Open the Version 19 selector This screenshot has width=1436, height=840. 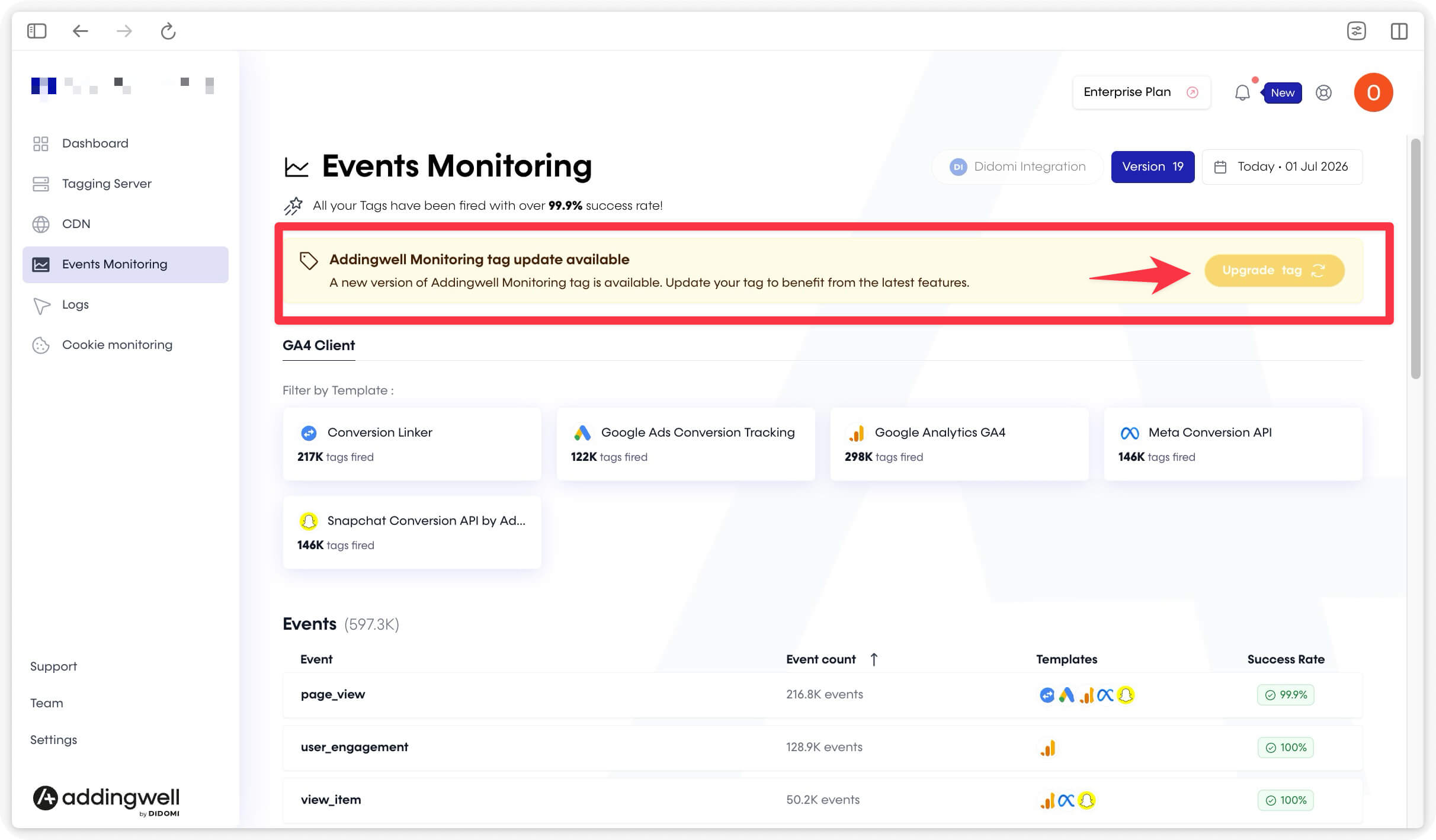(x=1152, y=166)
